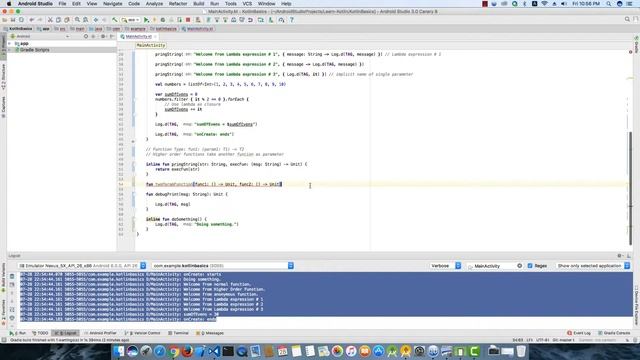Close the MainActivity.kt editor tab
The width and height of the screenshot is (640, 360).
tap(155, 37)
